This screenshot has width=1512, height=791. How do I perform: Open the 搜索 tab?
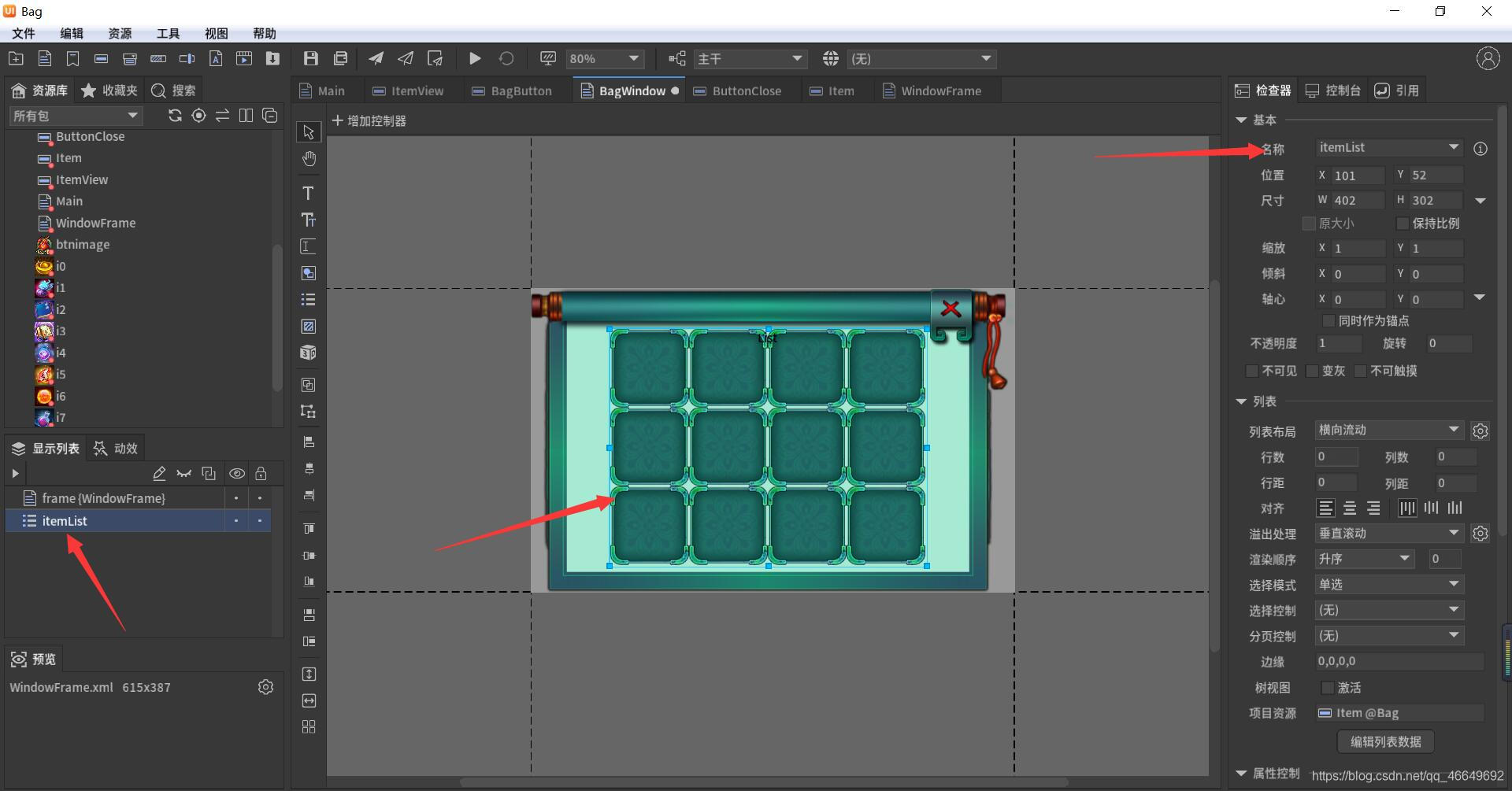(173, 91)
